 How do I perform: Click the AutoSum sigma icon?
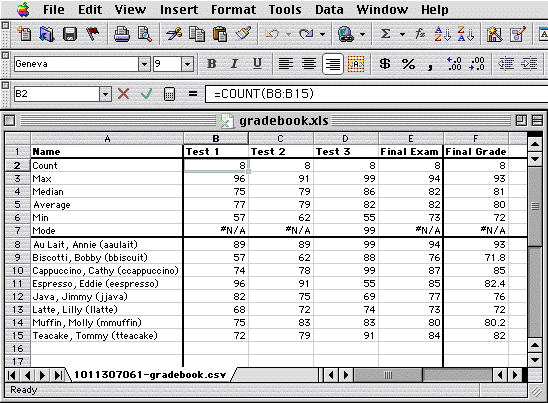[x=385, y=34]
